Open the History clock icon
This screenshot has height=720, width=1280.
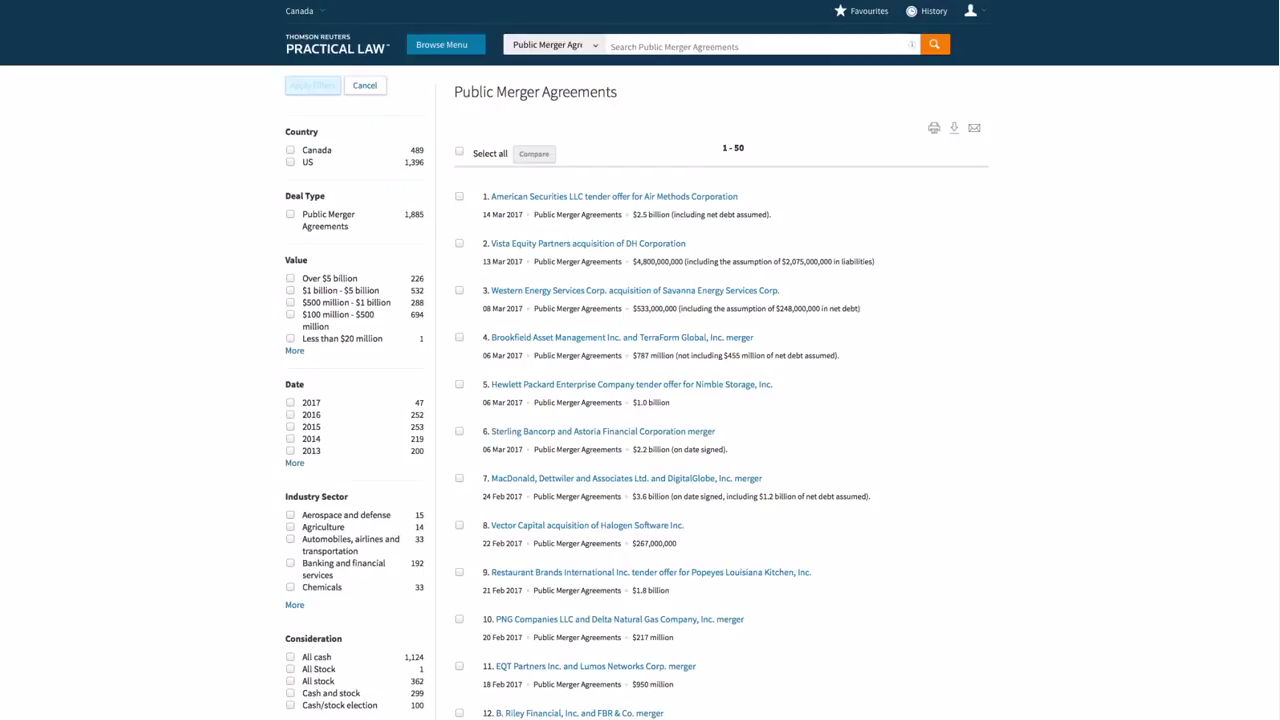[911, 11]
